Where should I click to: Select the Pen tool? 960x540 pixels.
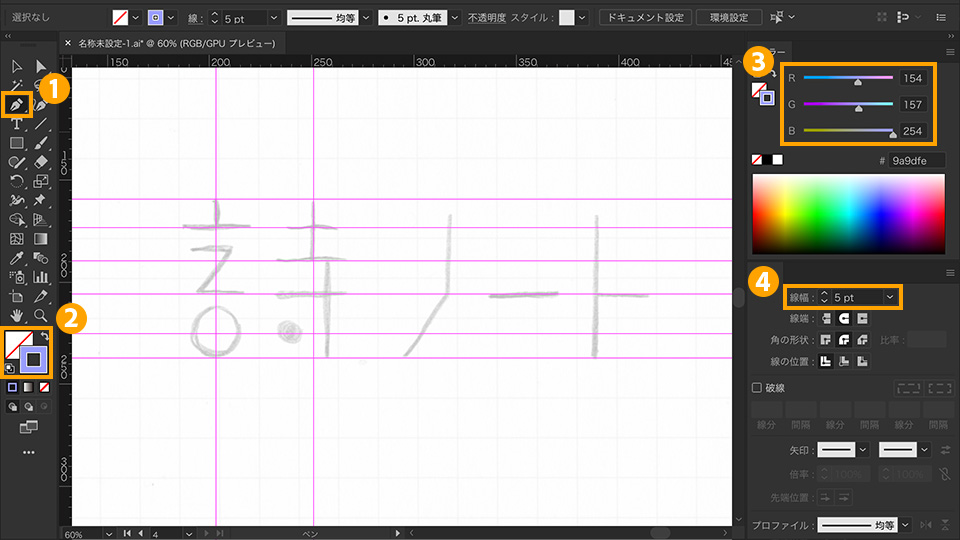click(17, 105)
